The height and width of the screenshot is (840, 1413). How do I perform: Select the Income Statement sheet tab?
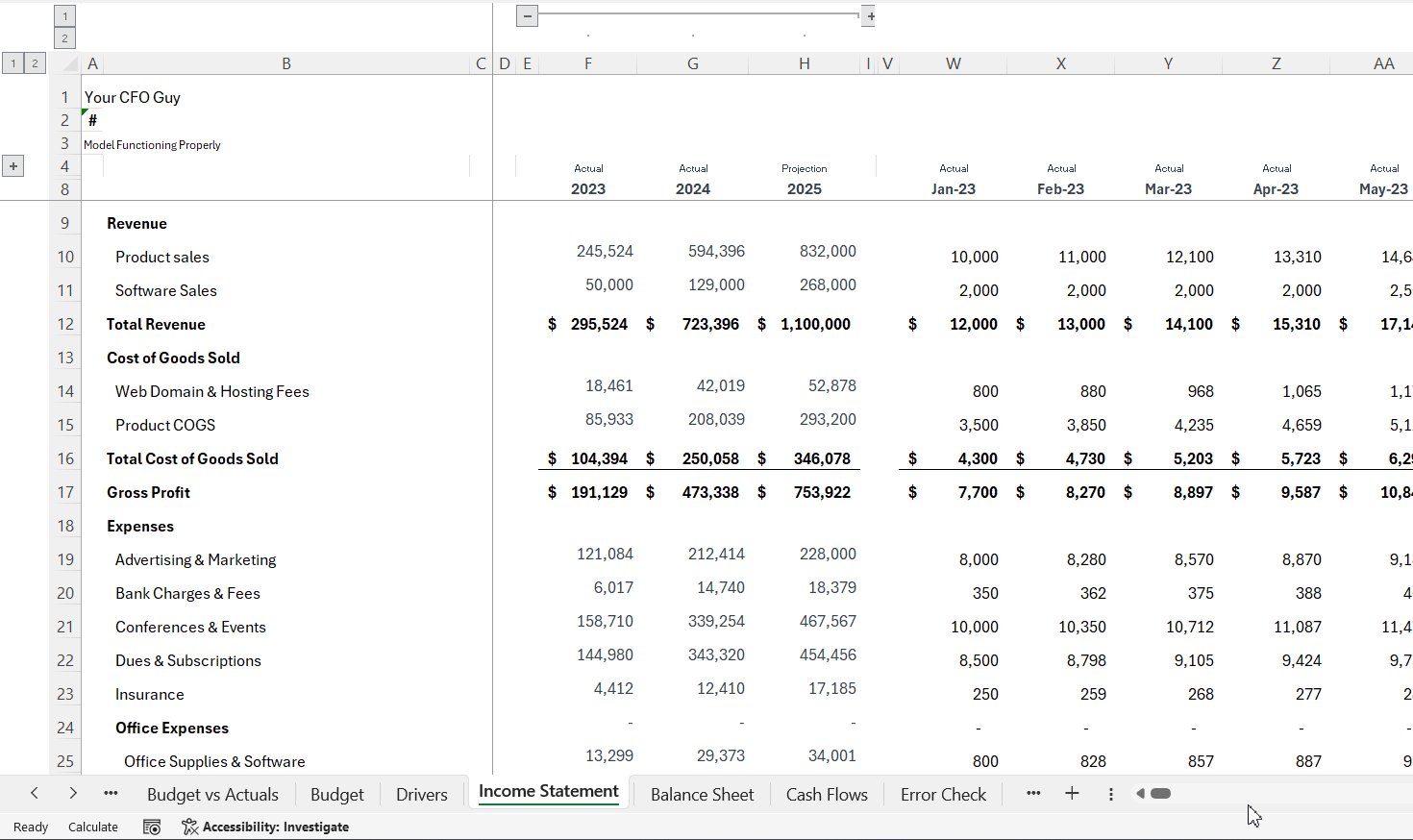point(549,792)
